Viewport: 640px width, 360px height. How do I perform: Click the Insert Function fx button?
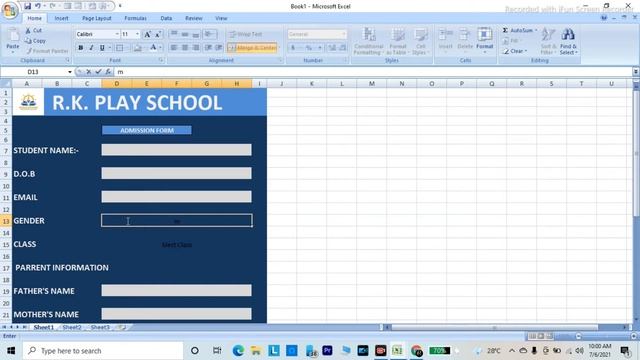(x=108, y=72)
